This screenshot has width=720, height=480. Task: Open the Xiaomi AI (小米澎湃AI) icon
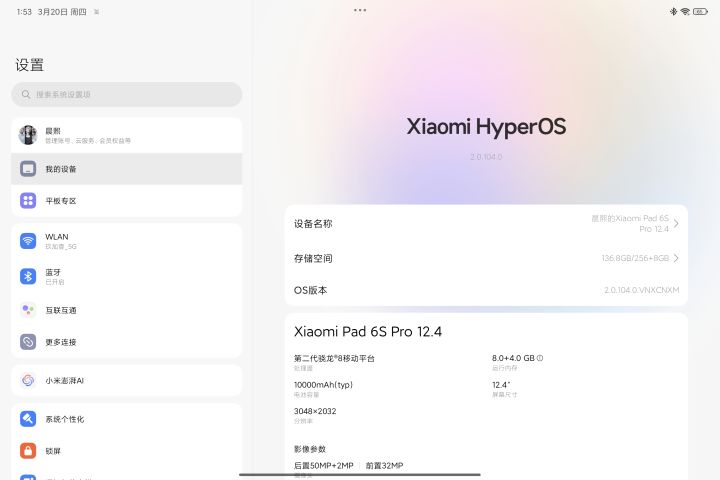point(28,380)
